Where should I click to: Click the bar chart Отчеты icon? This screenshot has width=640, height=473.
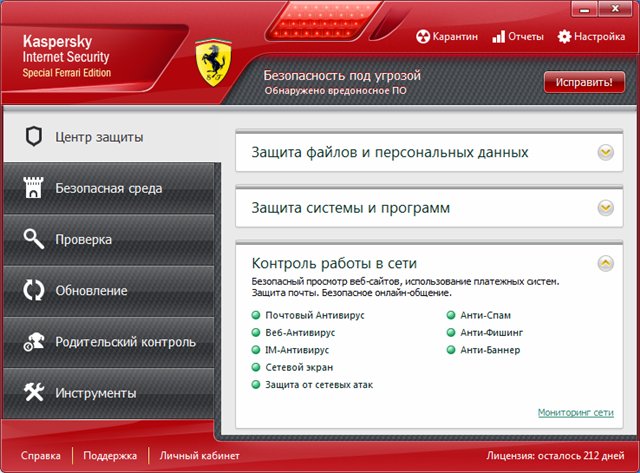(x=498, y=37)
